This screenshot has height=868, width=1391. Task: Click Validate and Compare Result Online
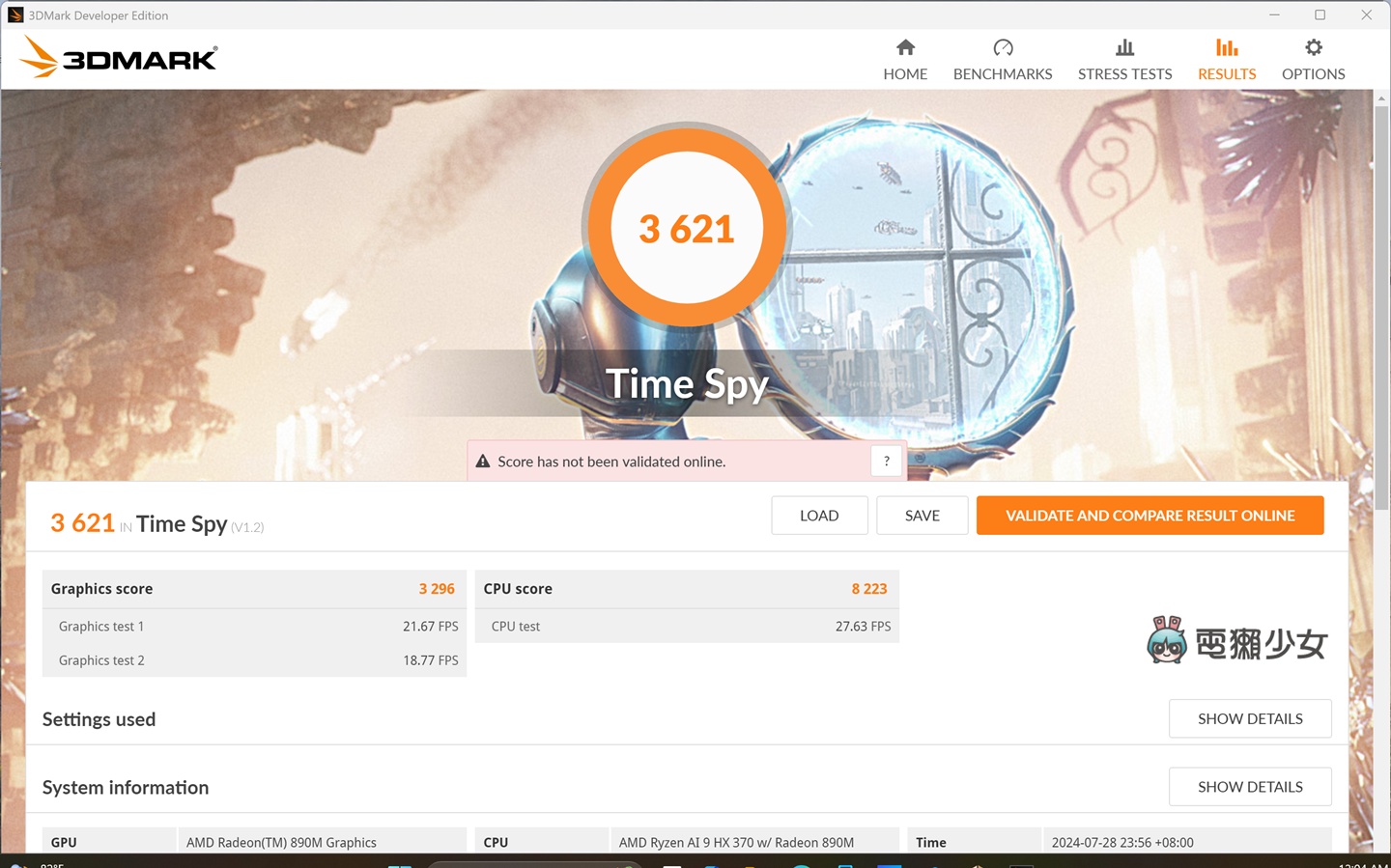click(x=1150, y=516)
